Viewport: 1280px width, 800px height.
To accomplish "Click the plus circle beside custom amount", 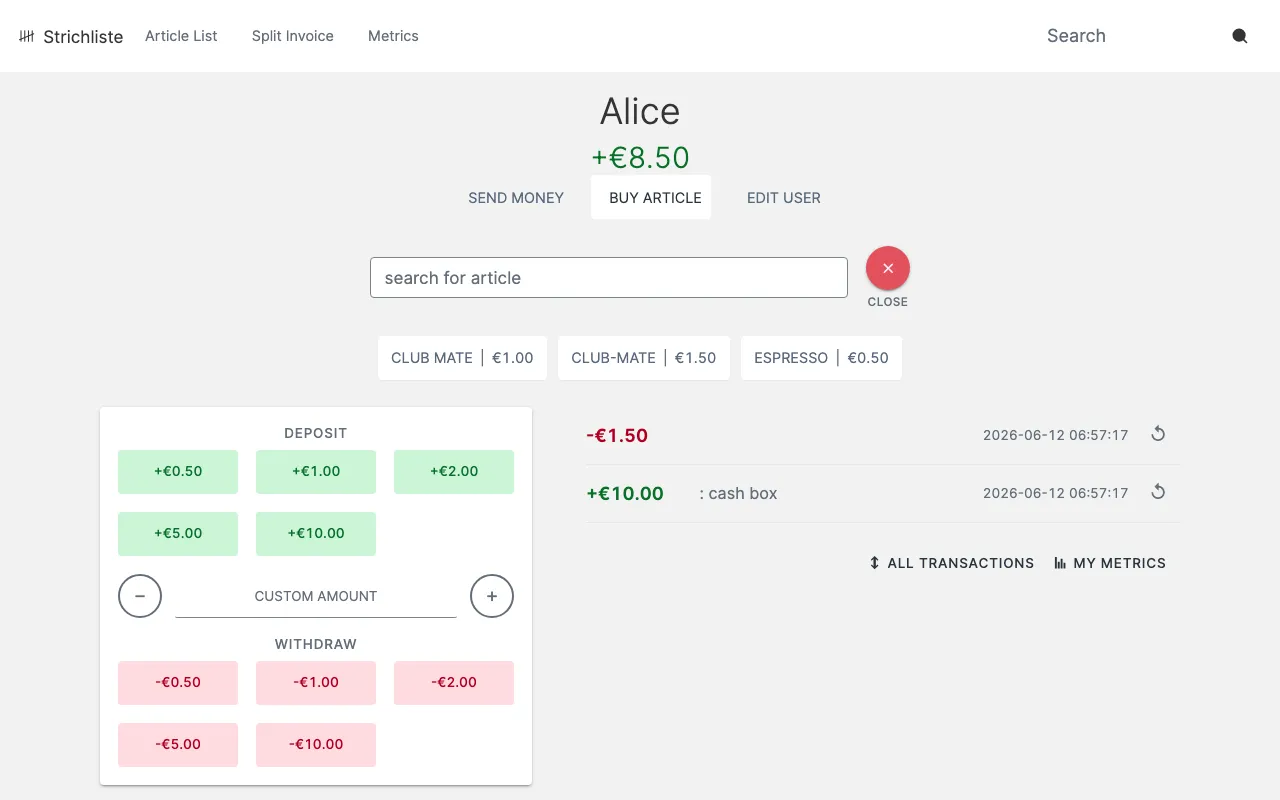I will (x=492, y=596).
